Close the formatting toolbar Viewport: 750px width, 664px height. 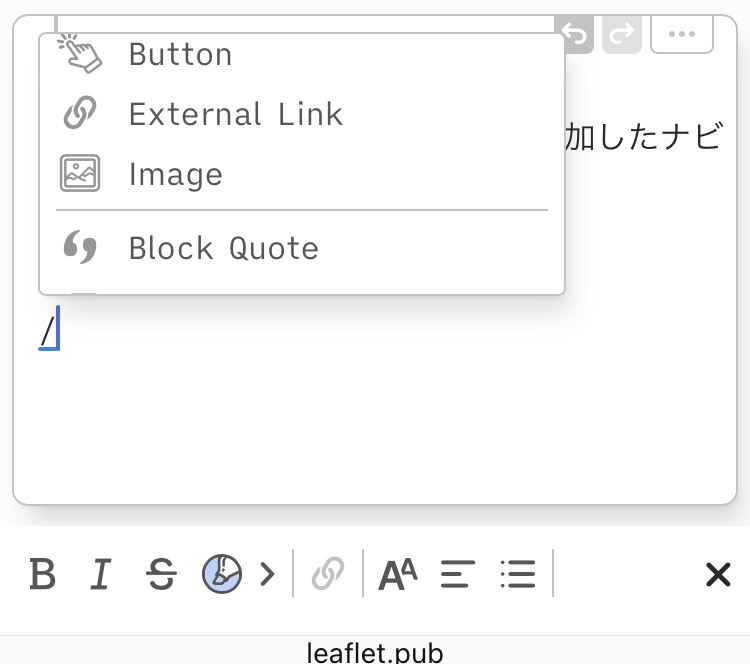pos(718,575)
